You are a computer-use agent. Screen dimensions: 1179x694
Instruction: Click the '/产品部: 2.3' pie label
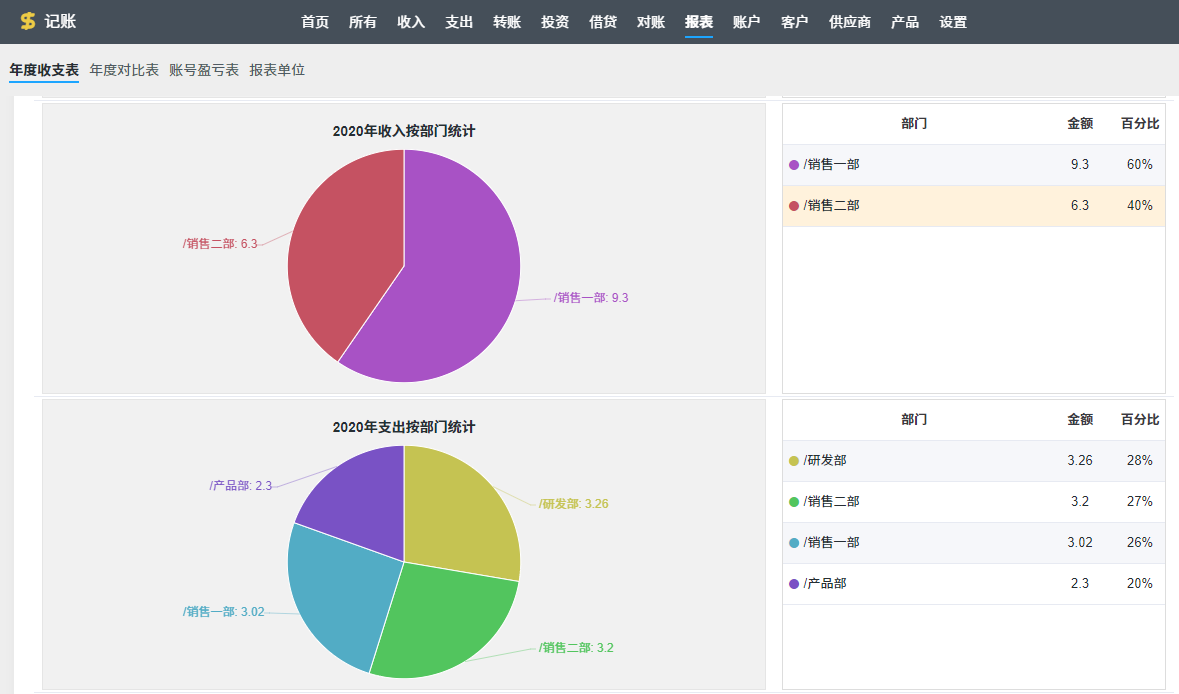coord(241,486)
